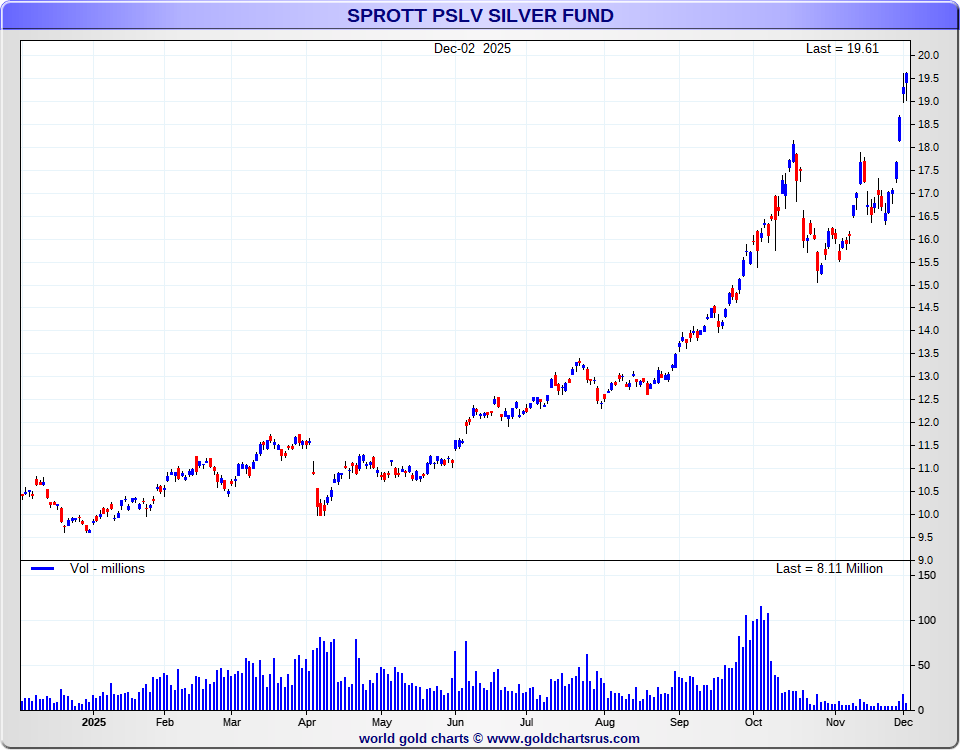The width and height of the screenshot is (960, 750).
Task: Click the 150 volume axis label
Action: pos(926,575)
